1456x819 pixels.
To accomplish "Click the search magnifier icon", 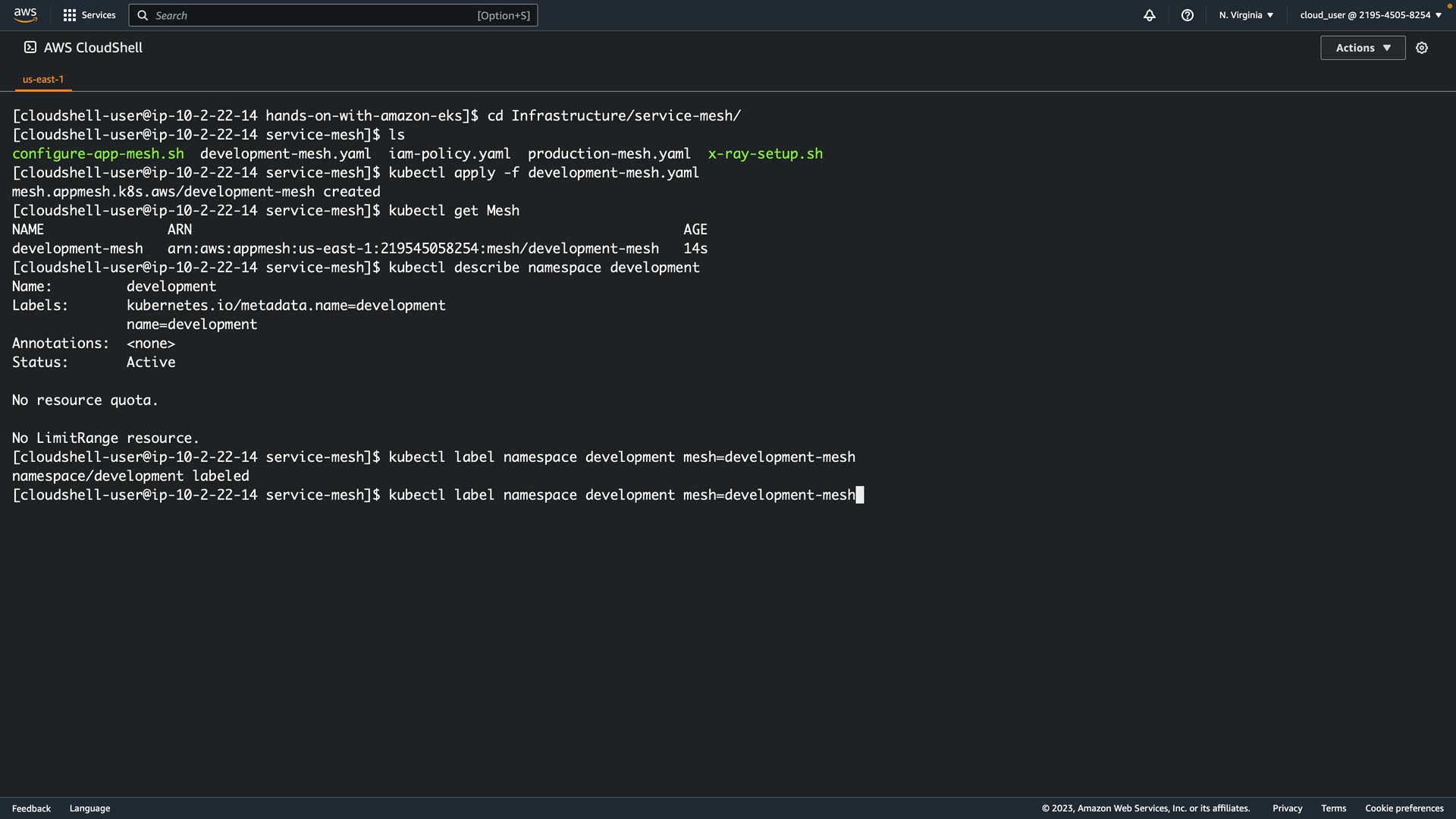I will [143, 15].
